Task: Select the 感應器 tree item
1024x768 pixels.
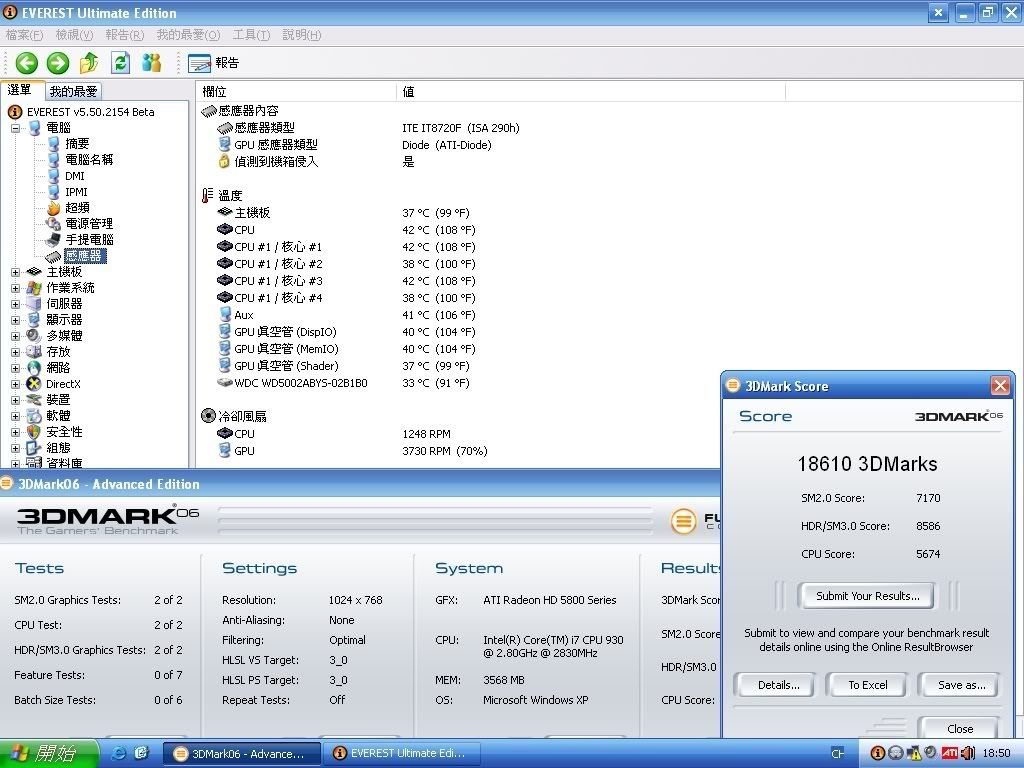Action: 84,256
